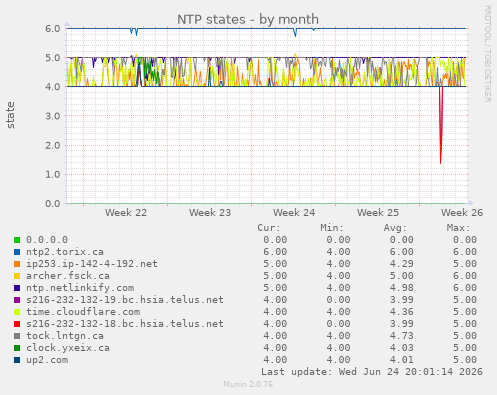This screenshot has width=497, height=395.
Task: Click the legend label tock.lntgn.ca
Action: [65, 336]
